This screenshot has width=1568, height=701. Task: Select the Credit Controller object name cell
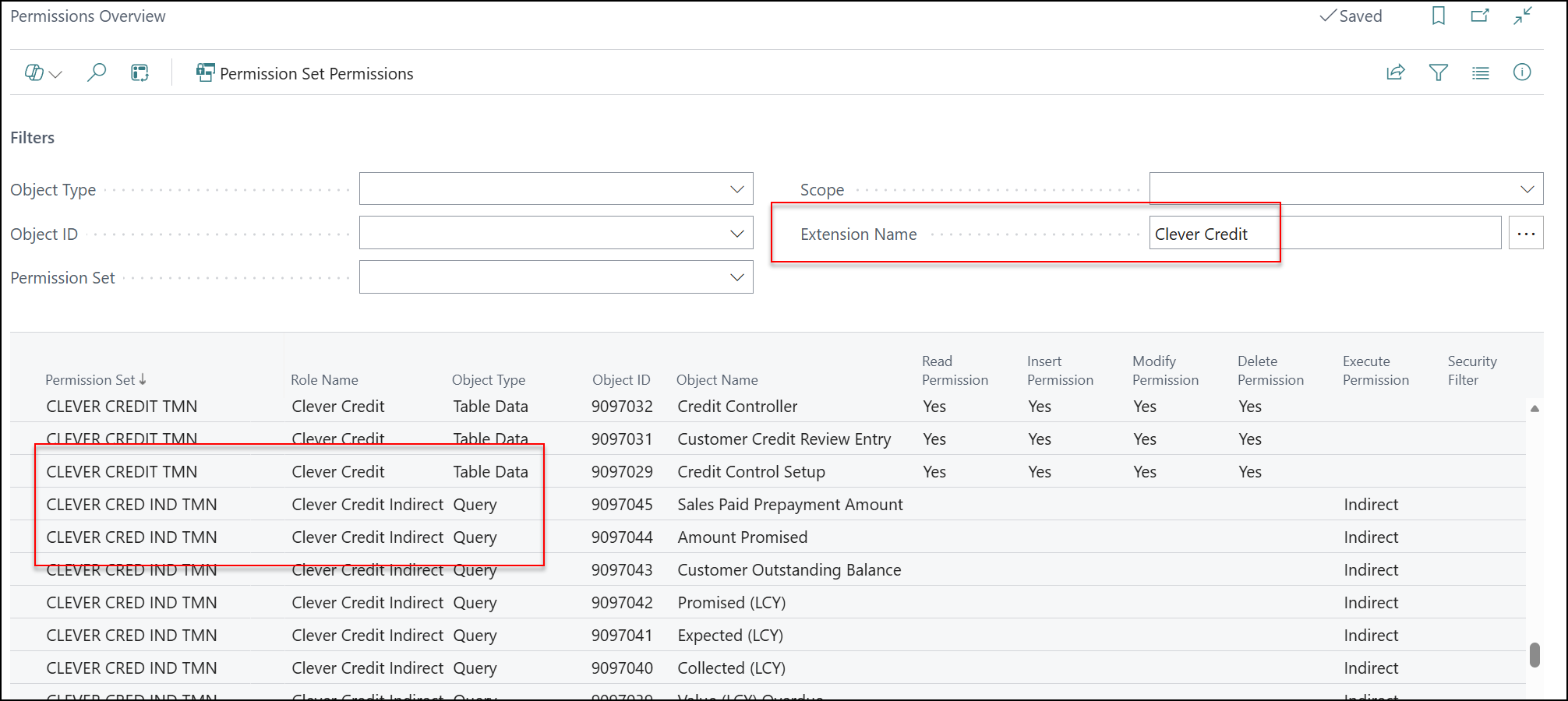[737, 406]
